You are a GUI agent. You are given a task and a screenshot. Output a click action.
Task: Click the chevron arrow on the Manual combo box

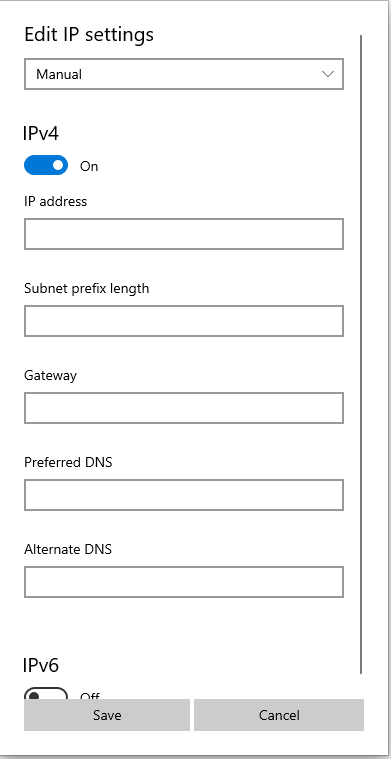pyautogui.click(x=328, y=74)
